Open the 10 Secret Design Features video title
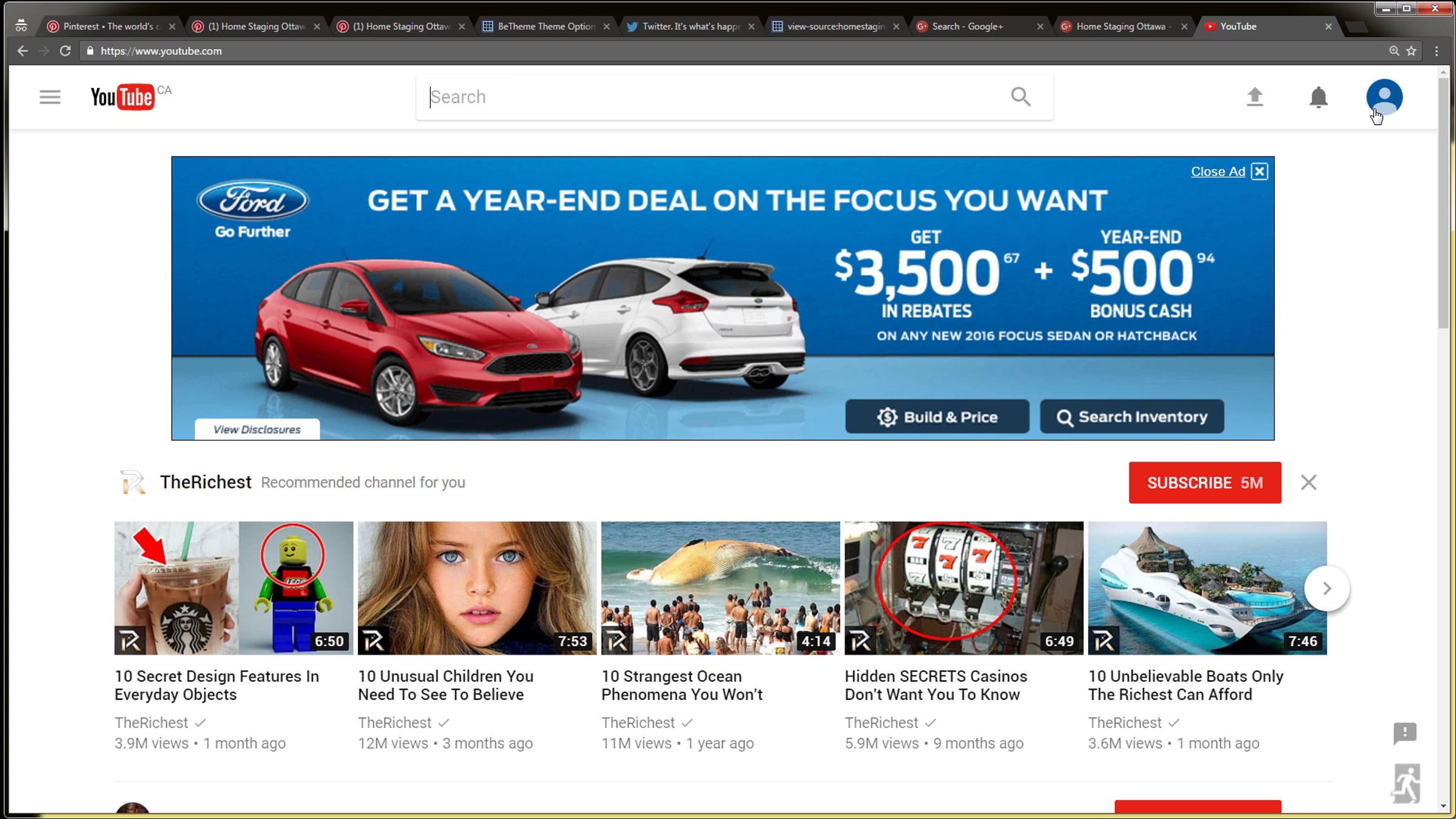The width and height of the screenshot is (1456, 819). point(217,686)
